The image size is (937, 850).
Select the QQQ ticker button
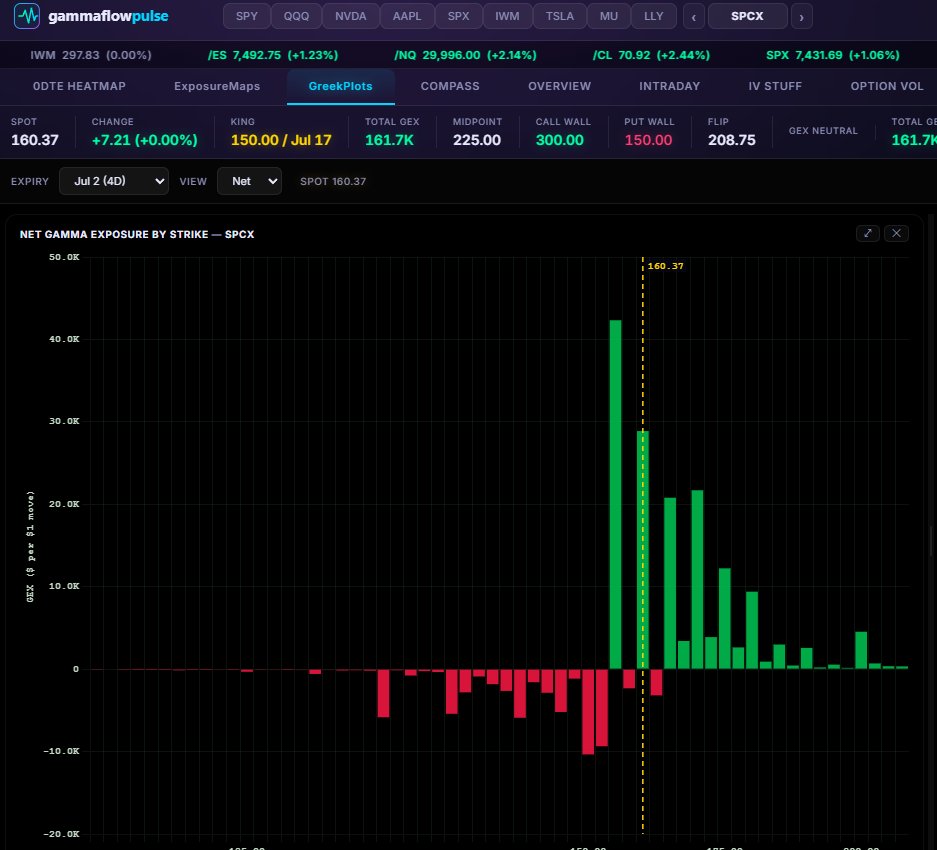[296, 16]
